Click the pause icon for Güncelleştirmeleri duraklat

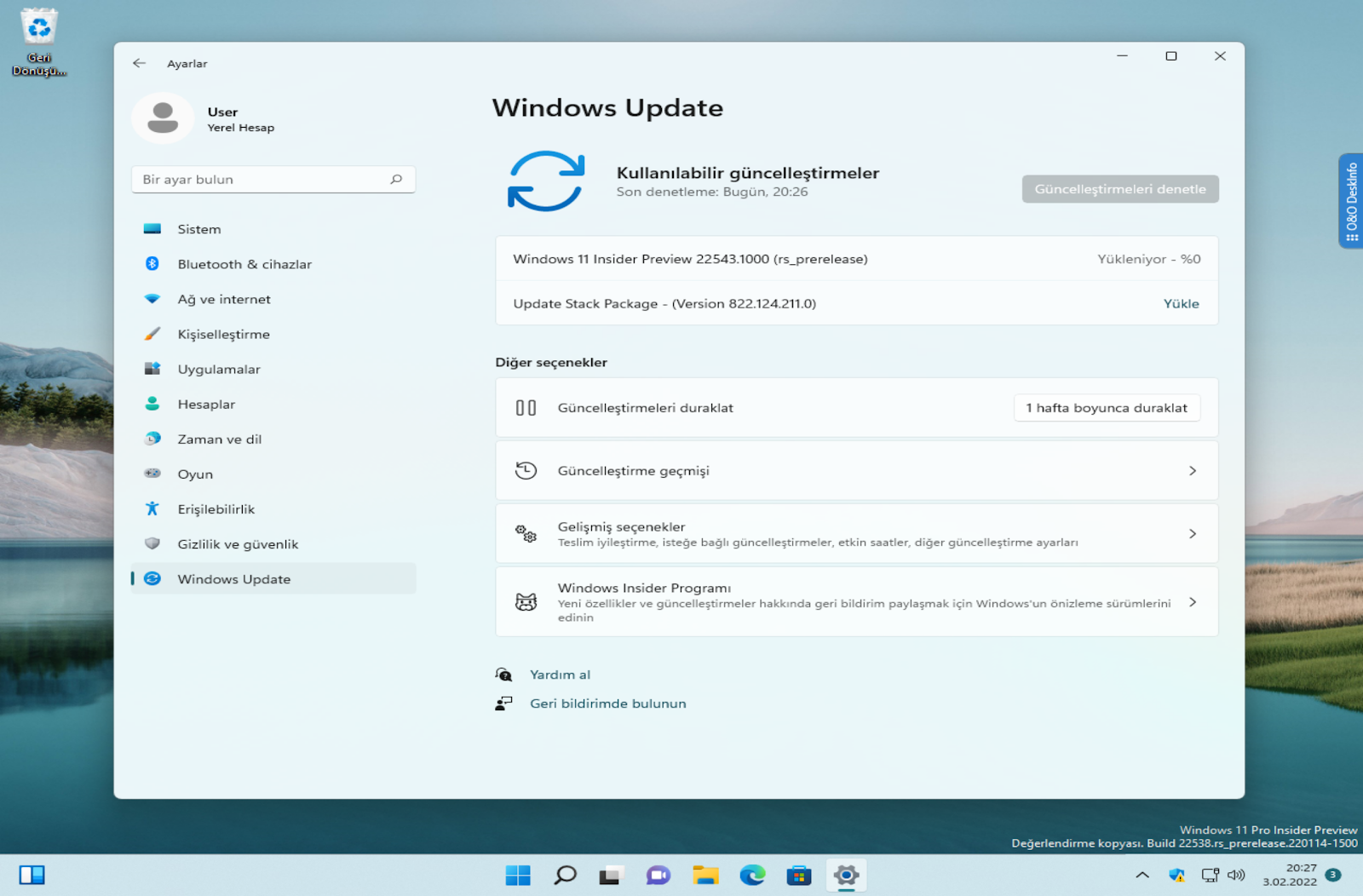(526, 408)
